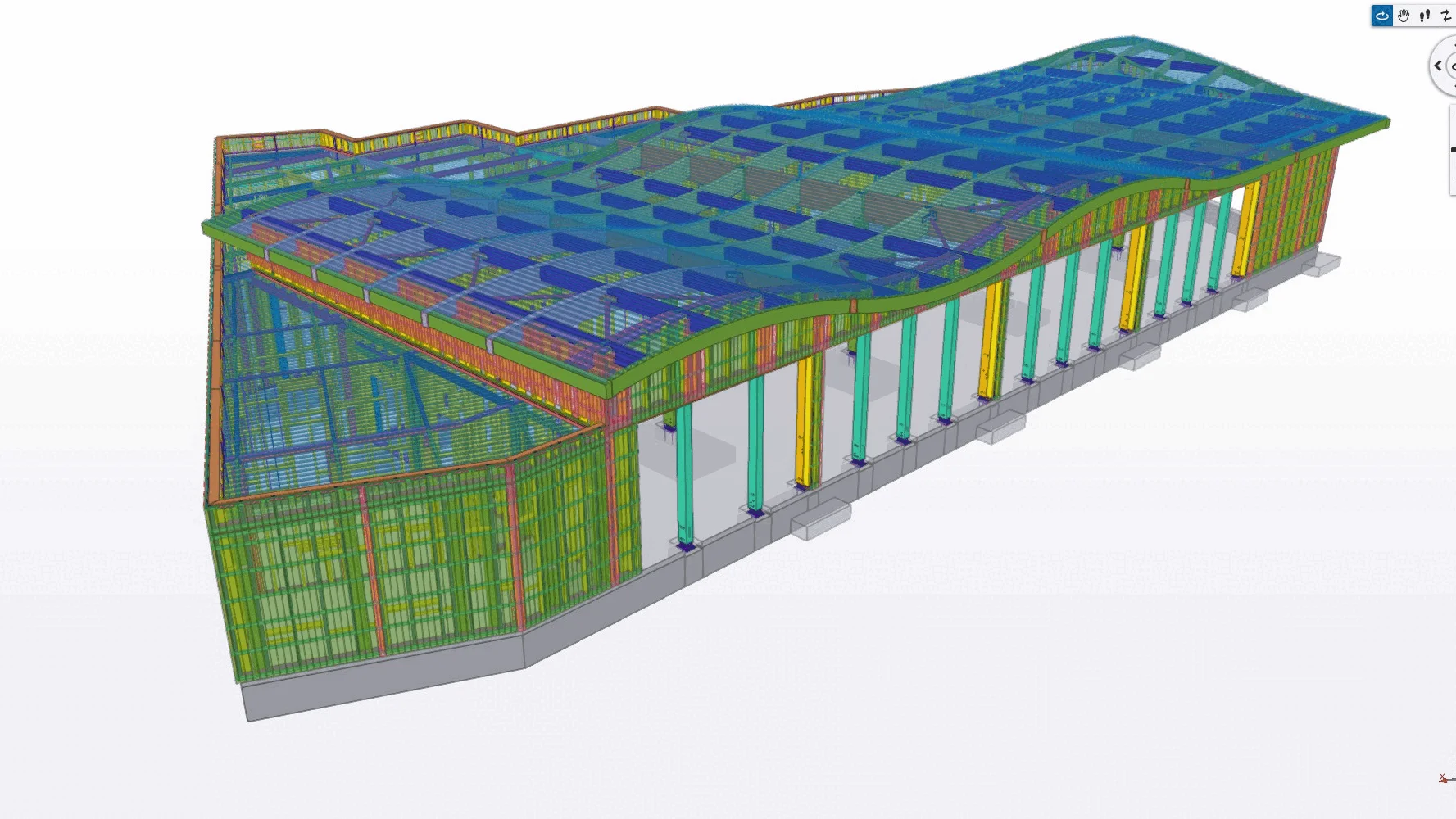This screenshot has height=819, width=1456.
Task: Click the zoom slider handle
Action: 1453,150
